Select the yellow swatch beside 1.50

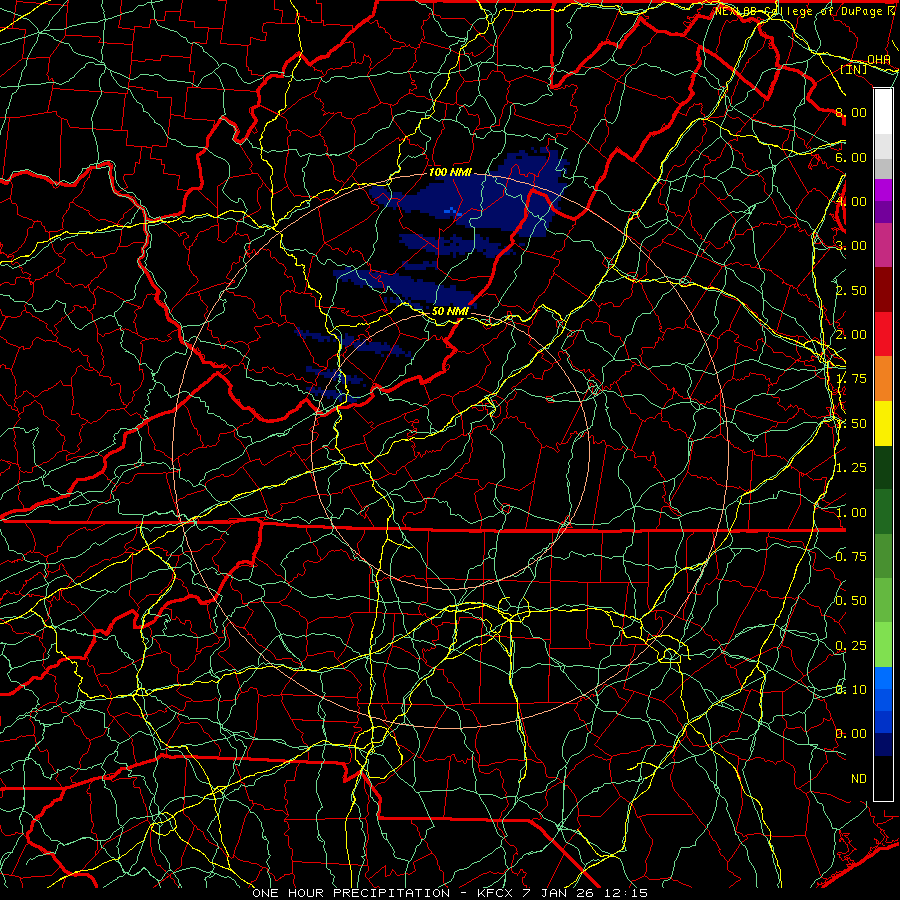click(x=883, y=423)
